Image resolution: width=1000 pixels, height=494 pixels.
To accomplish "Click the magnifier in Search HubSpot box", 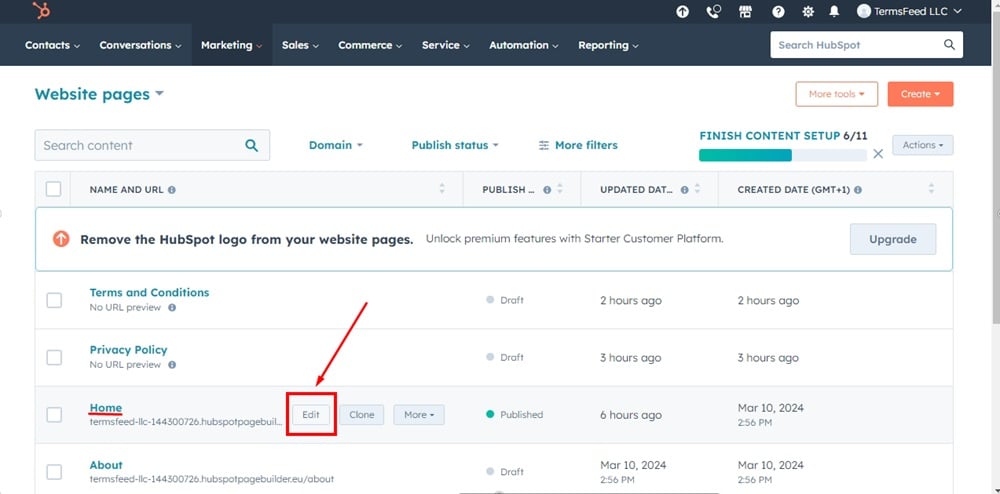I will click(x=949, y=45).
